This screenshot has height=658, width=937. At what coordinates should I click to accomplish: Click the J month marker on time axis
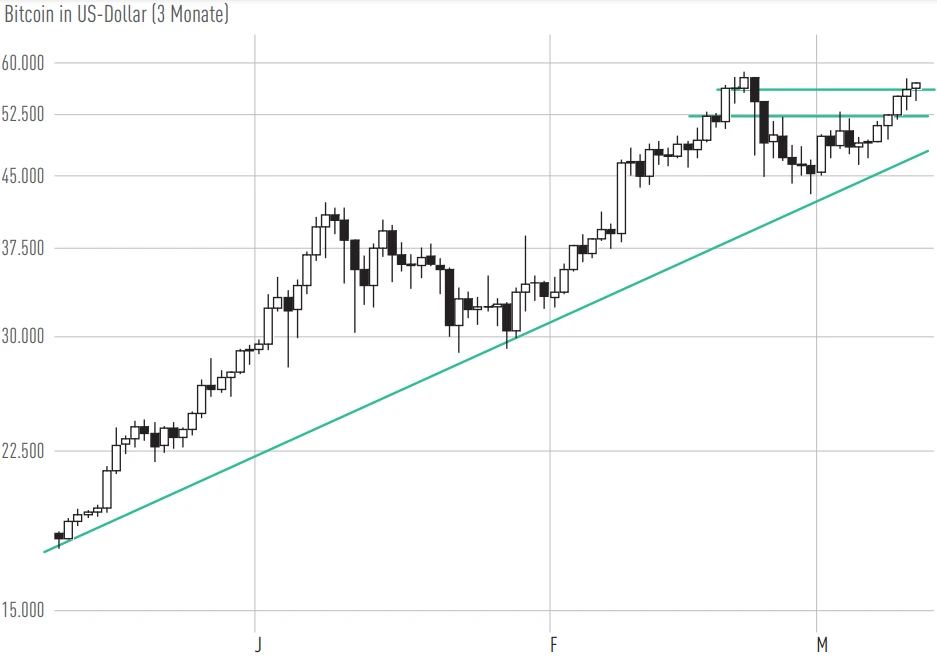[257, 645]
